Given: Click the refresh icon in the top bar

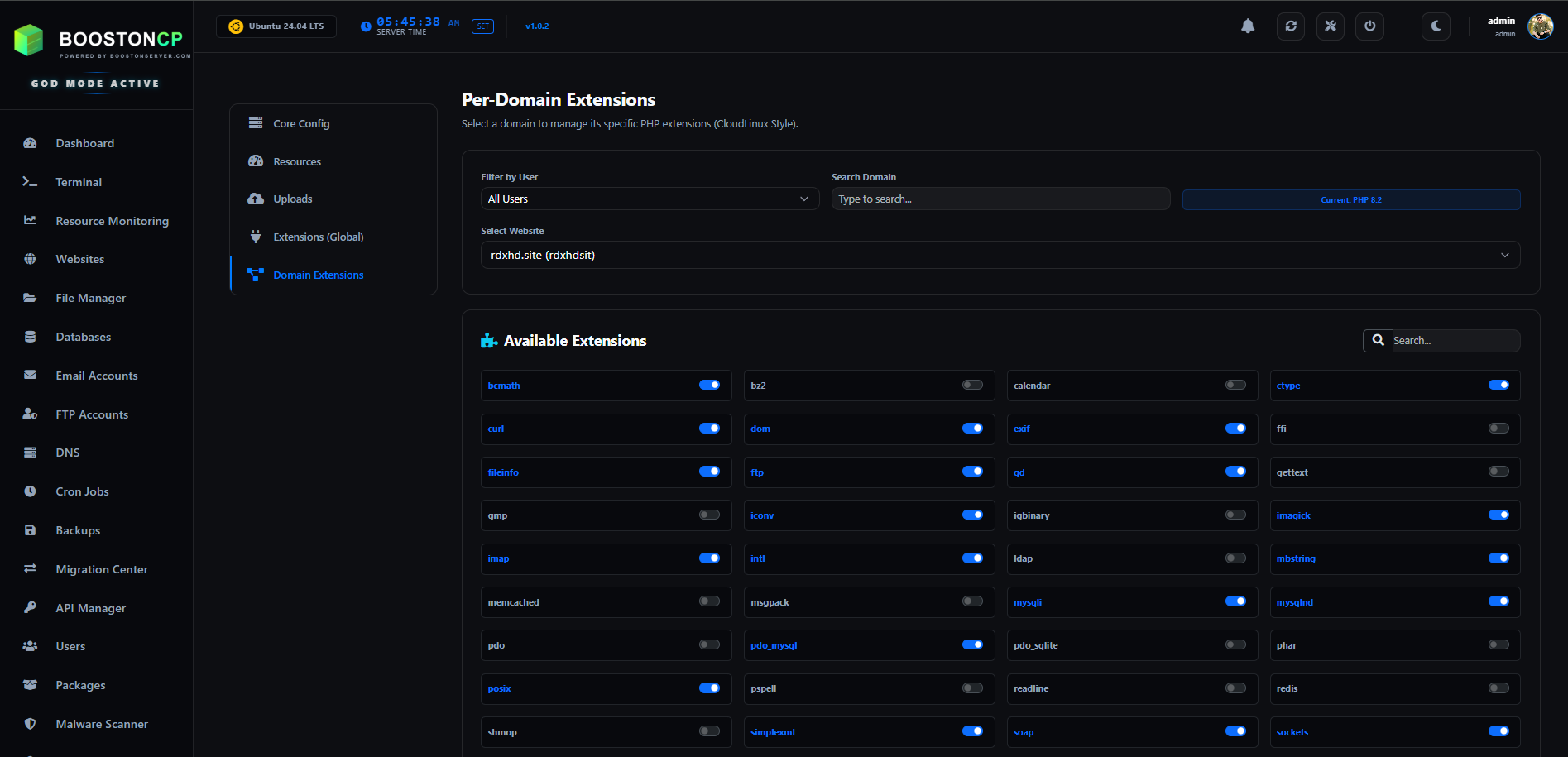Looking at the screenshot, I should 1290,26.
